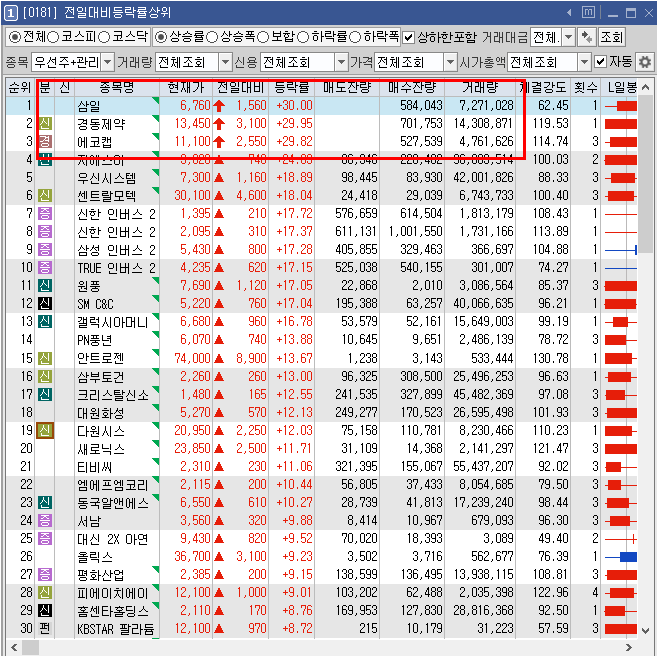Click the 증 badge on 평화산업 row
This screenshot has height=656, width=657.
pos(45,574)
